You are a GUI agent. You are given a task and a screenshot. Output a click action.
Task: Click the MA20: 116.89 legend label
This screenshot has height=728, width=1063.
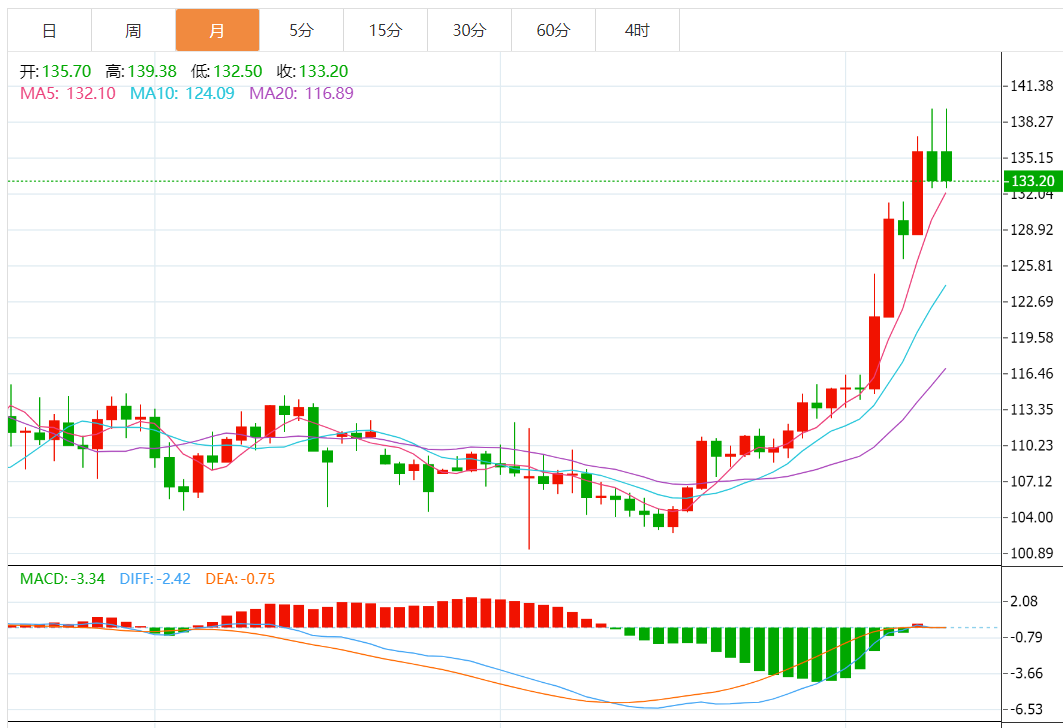point(301,93)
